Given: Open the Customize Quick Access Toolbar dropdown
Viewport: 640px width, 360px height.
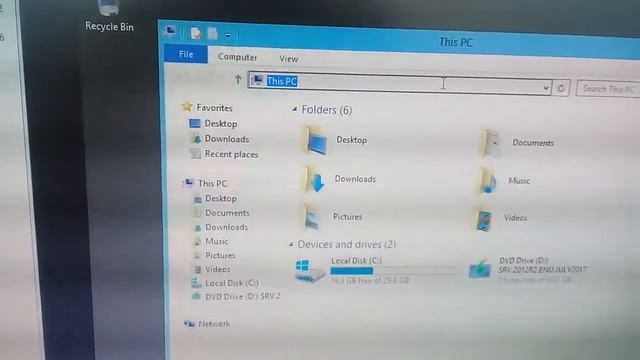Looking at the screenshot, I should click(227, 36).
